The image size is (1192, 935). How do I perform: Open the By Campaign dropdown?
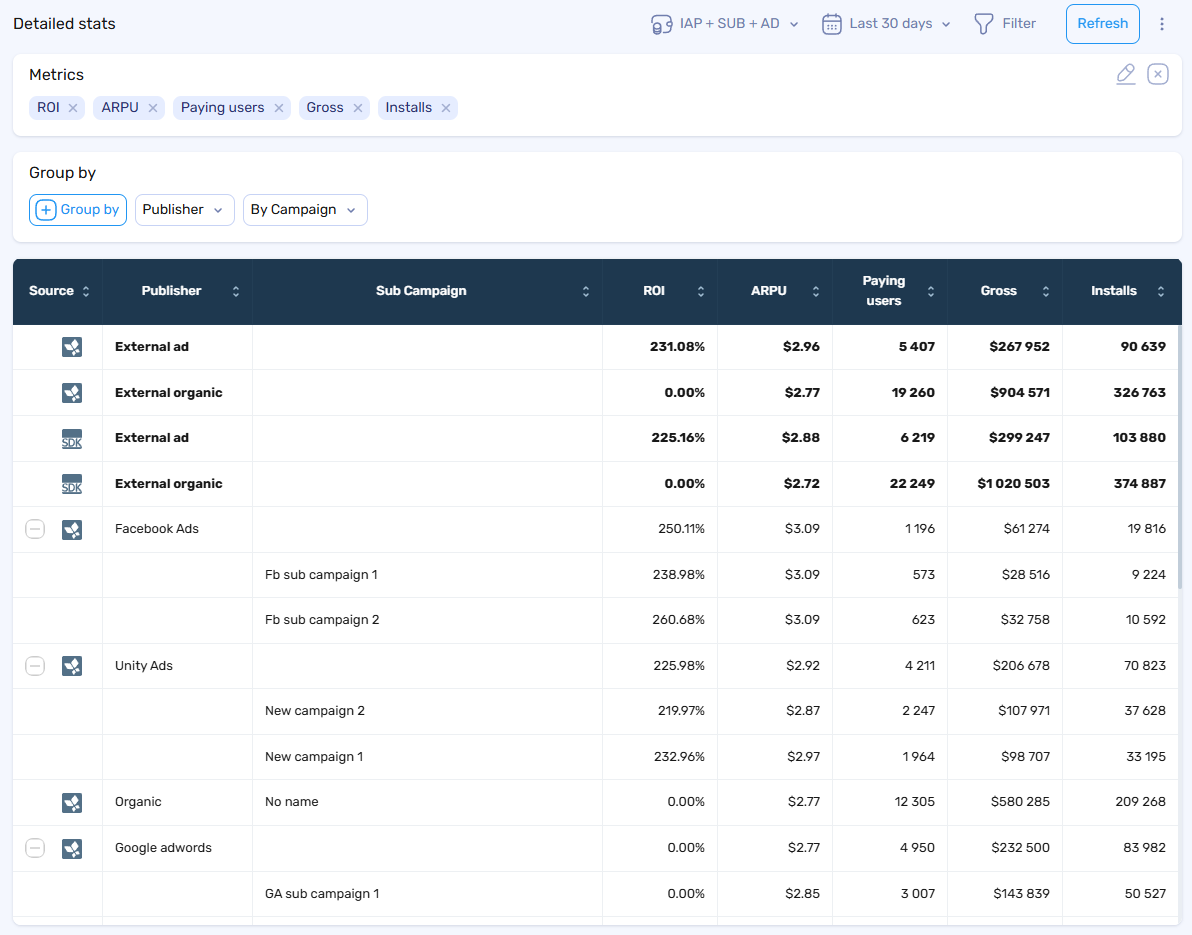tap(304, 210)
